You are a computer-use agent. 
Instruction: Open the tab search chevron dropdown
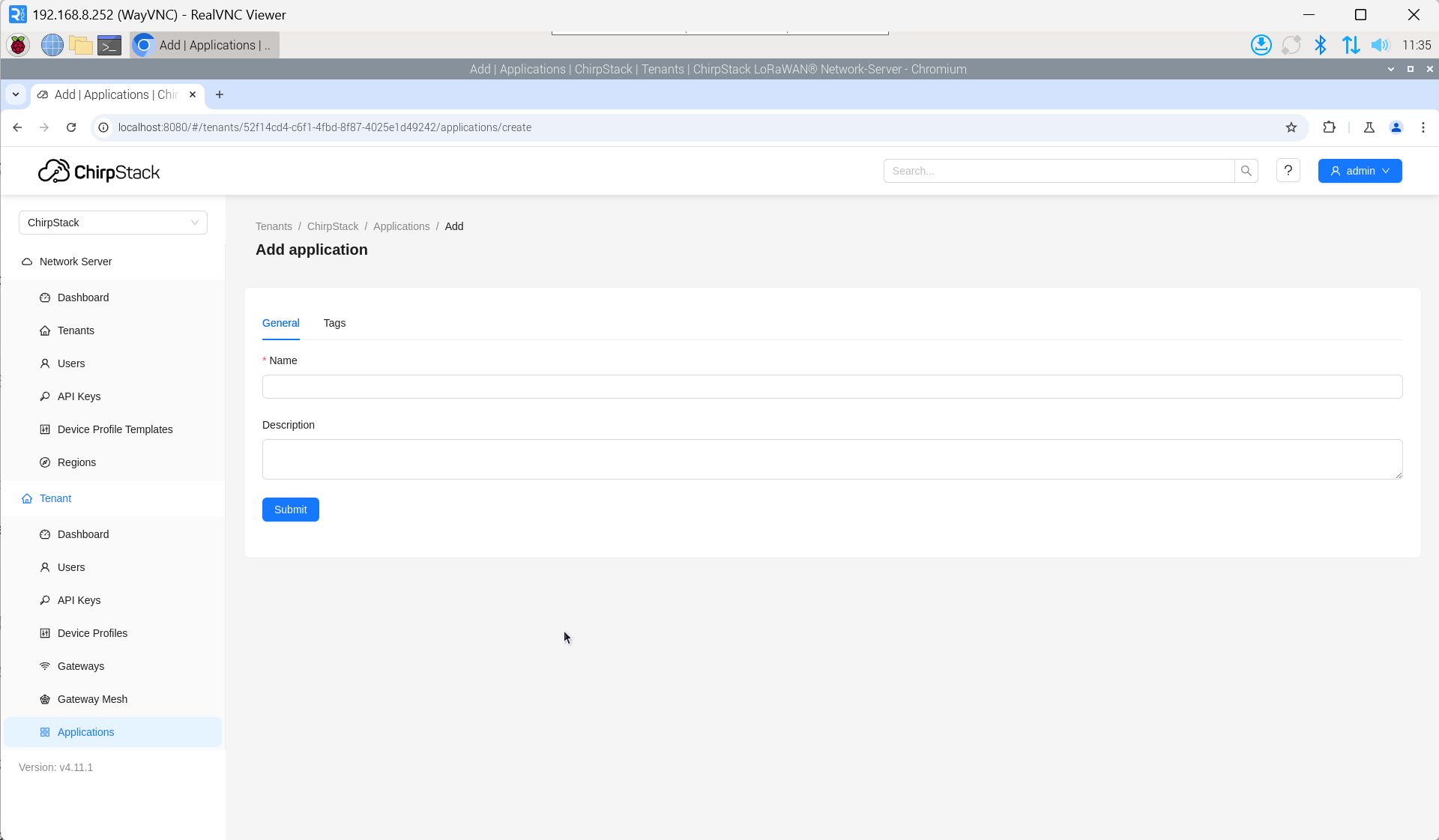(x=16, y=94)
